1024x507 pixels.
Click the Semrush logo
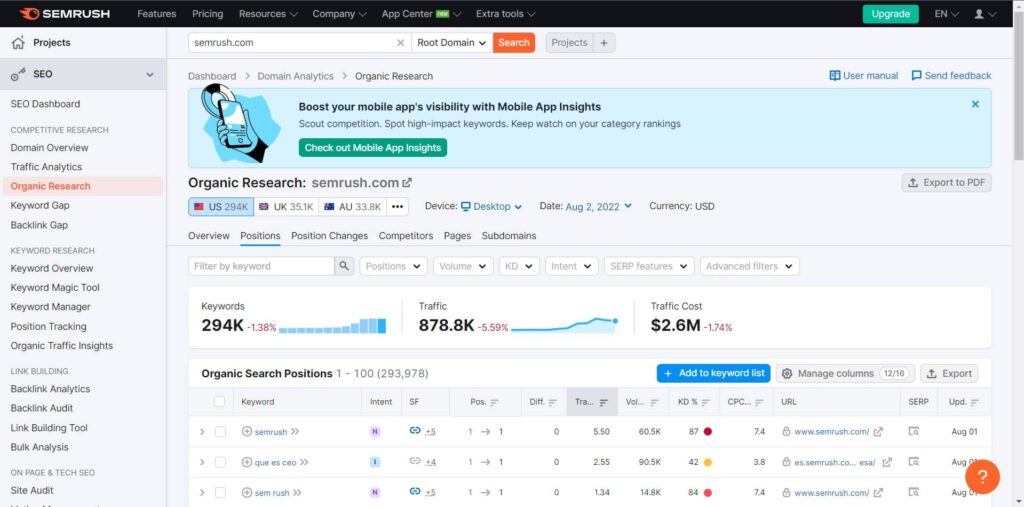pyautogui.click(x=65, y=14)
